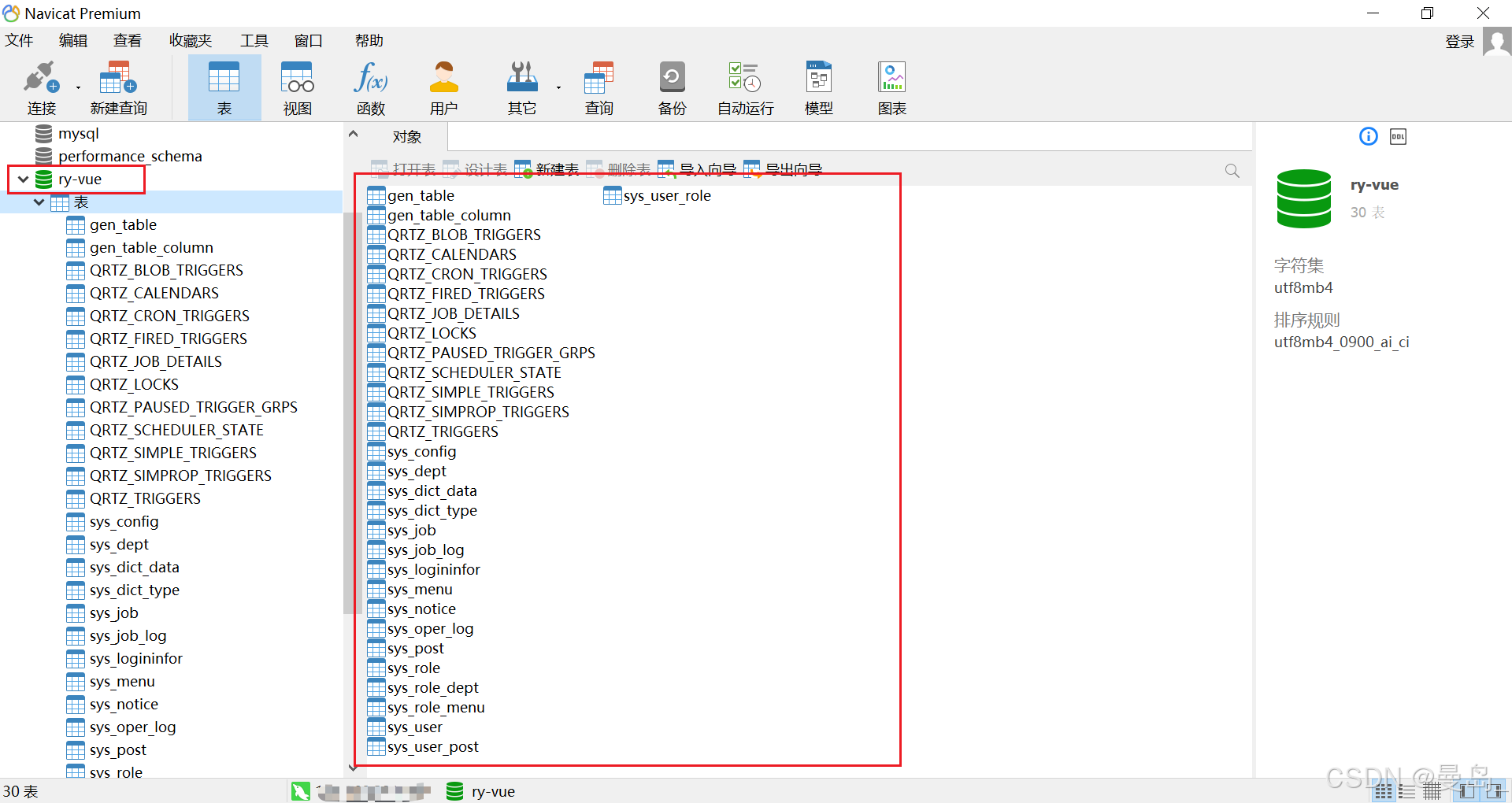This screenshot has width=1512, height=803.
Task: Switch to detail list view mode
Action: (1407, 792)
